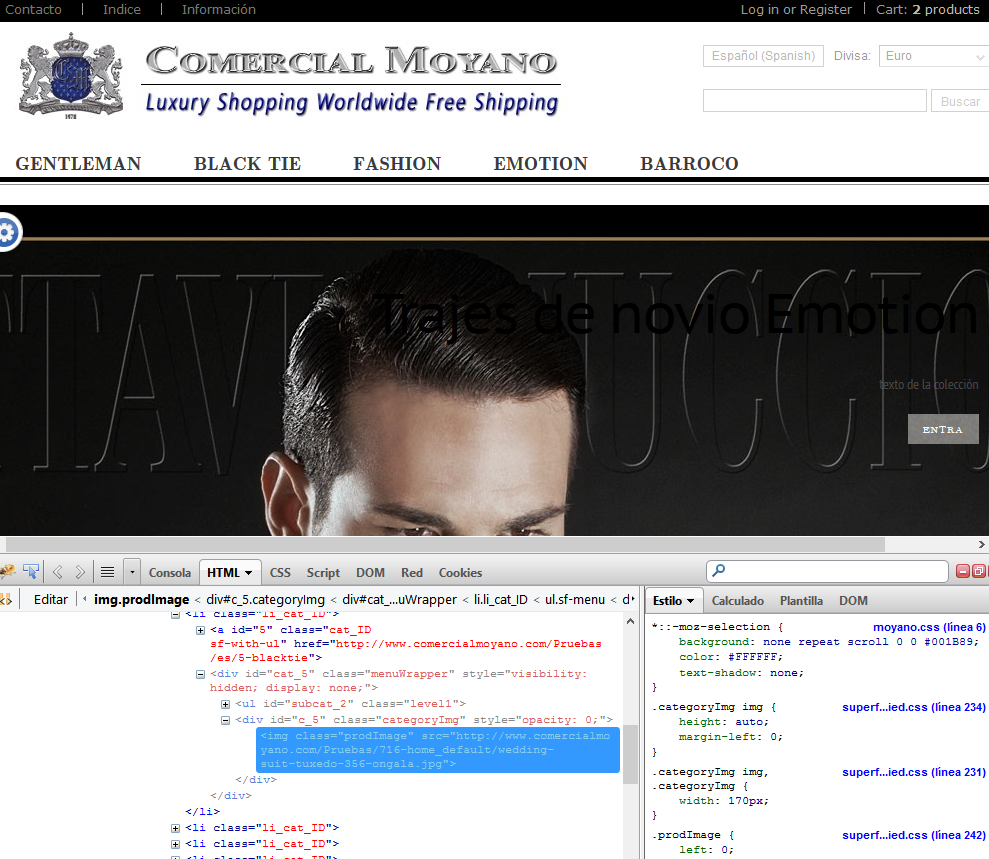989x859 pixels.
Task: Select img.prodImage in breadcrumb
Action: click(x=141, y=599)
